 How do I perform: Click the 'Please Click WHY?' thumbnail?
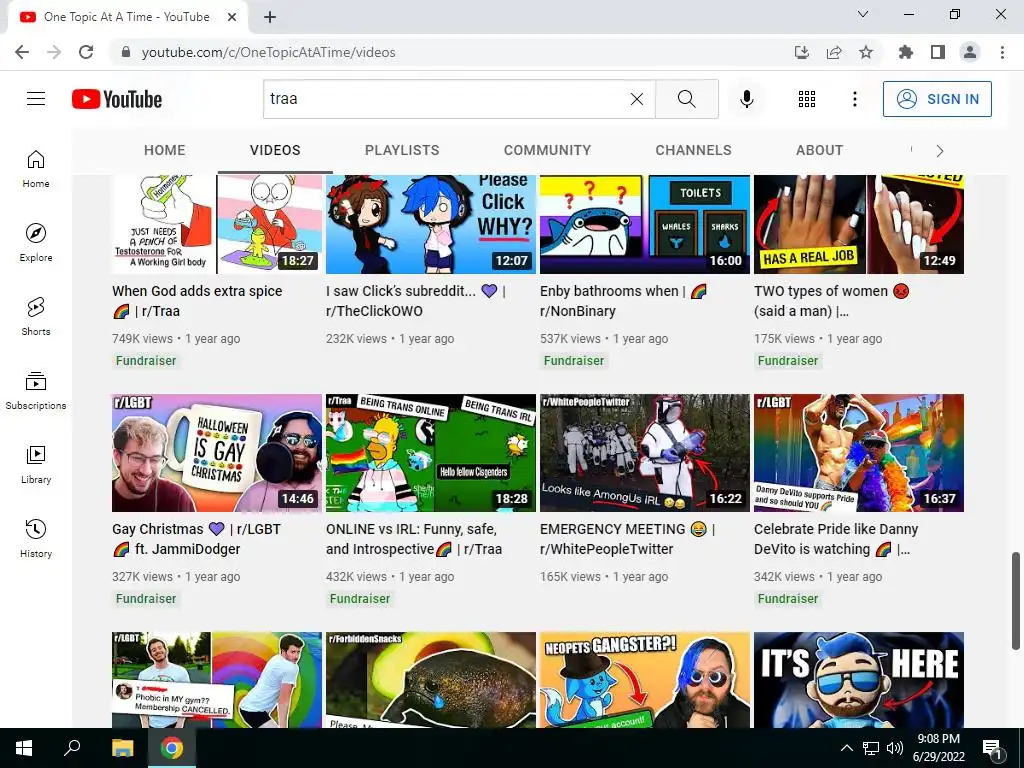click(x=431, y=224)
